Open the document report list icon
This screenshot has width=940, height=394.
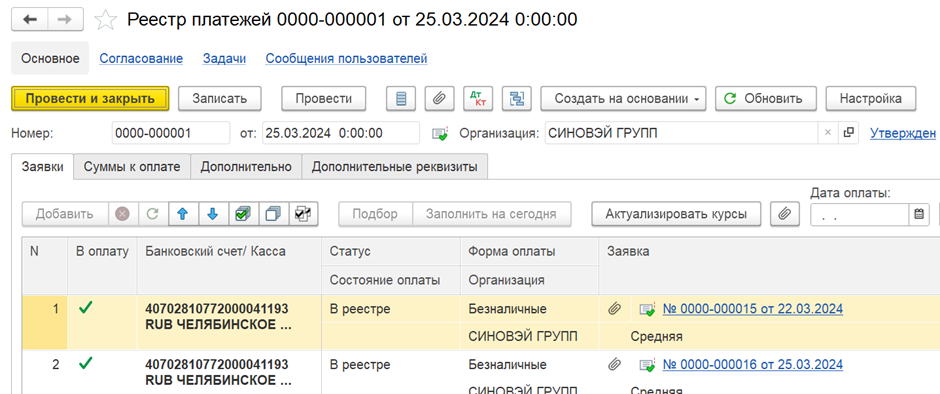coord(402,99)
